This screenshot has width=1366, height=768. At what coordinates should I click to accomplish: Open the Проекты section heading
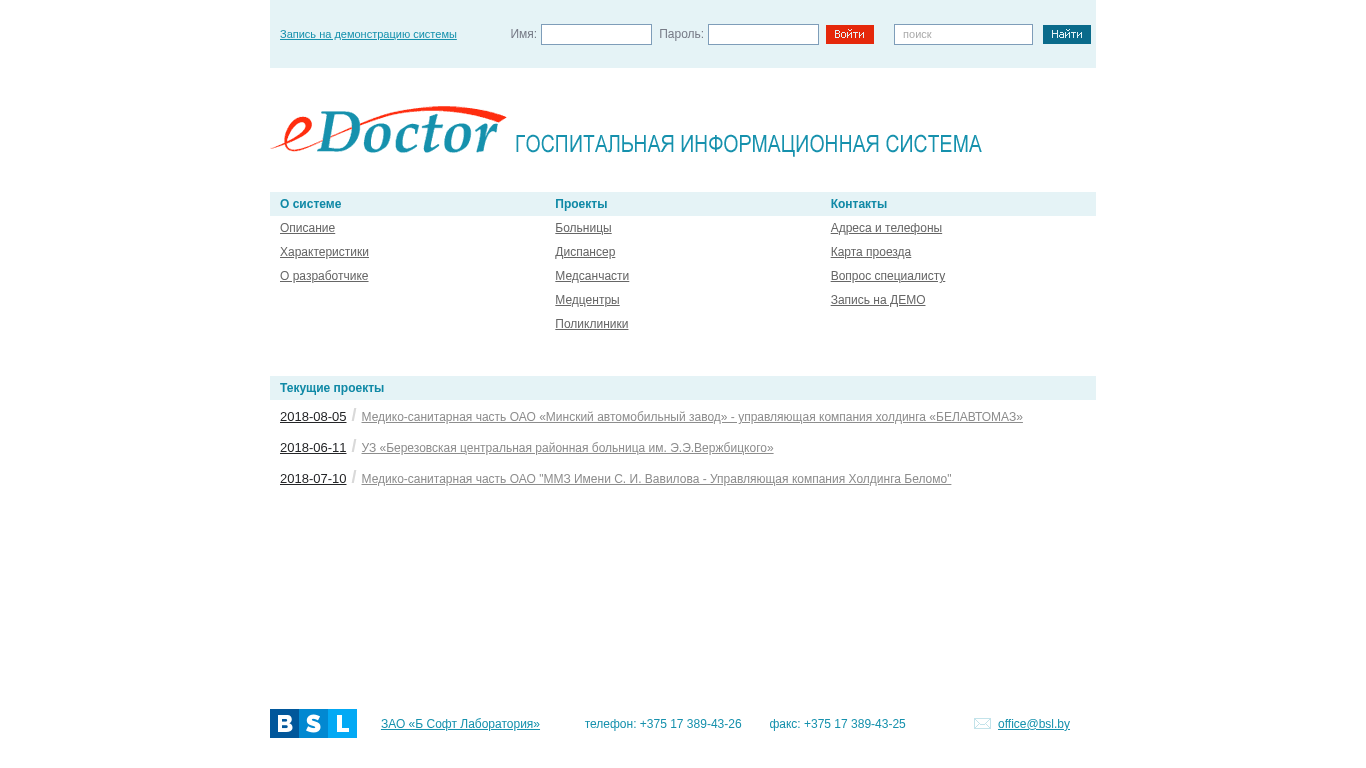pos(581,204)
